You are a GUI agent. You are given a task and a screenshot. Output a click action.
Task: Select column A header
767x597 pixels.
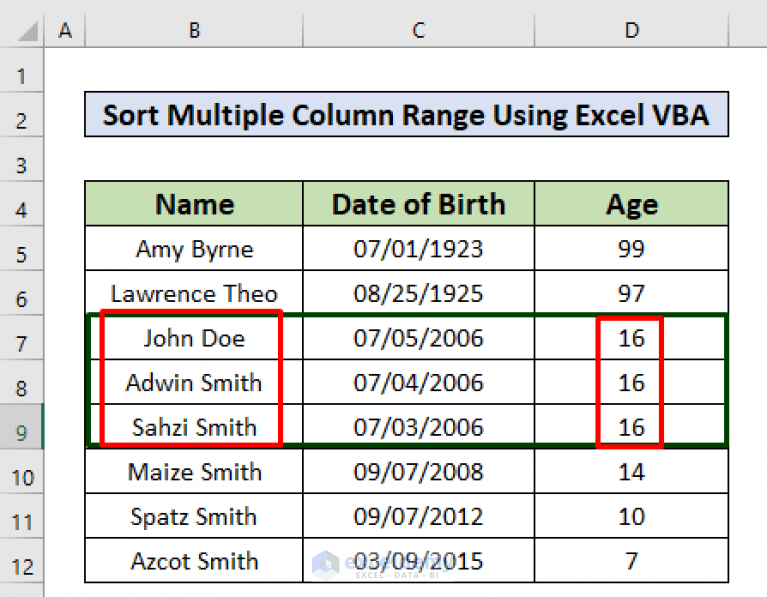65,31
